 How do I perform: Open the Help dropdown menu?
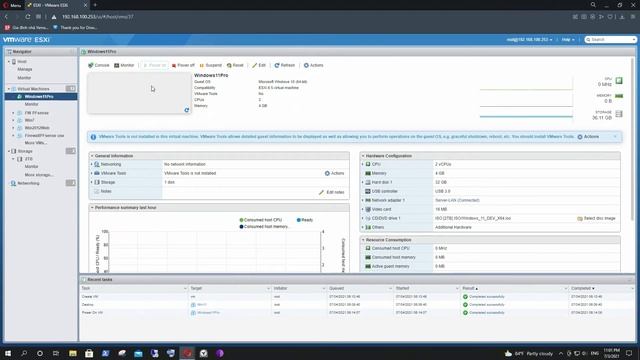click(x=568, y=40)
